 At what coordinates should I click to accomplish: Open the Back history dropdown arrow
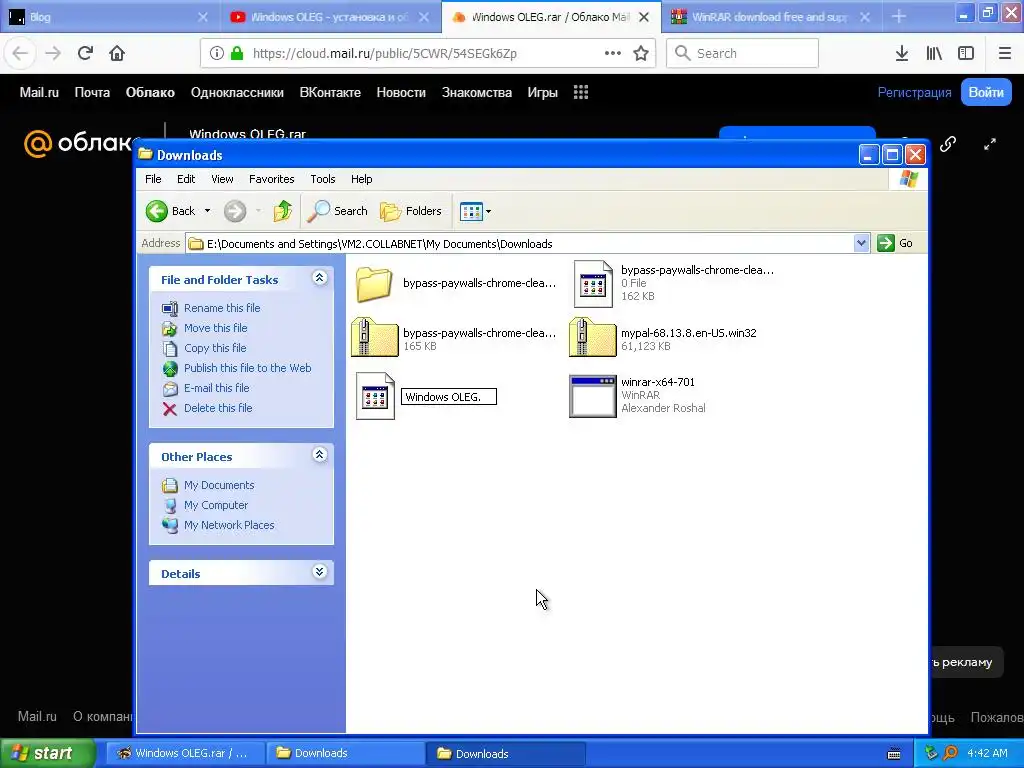click(207, 211)
